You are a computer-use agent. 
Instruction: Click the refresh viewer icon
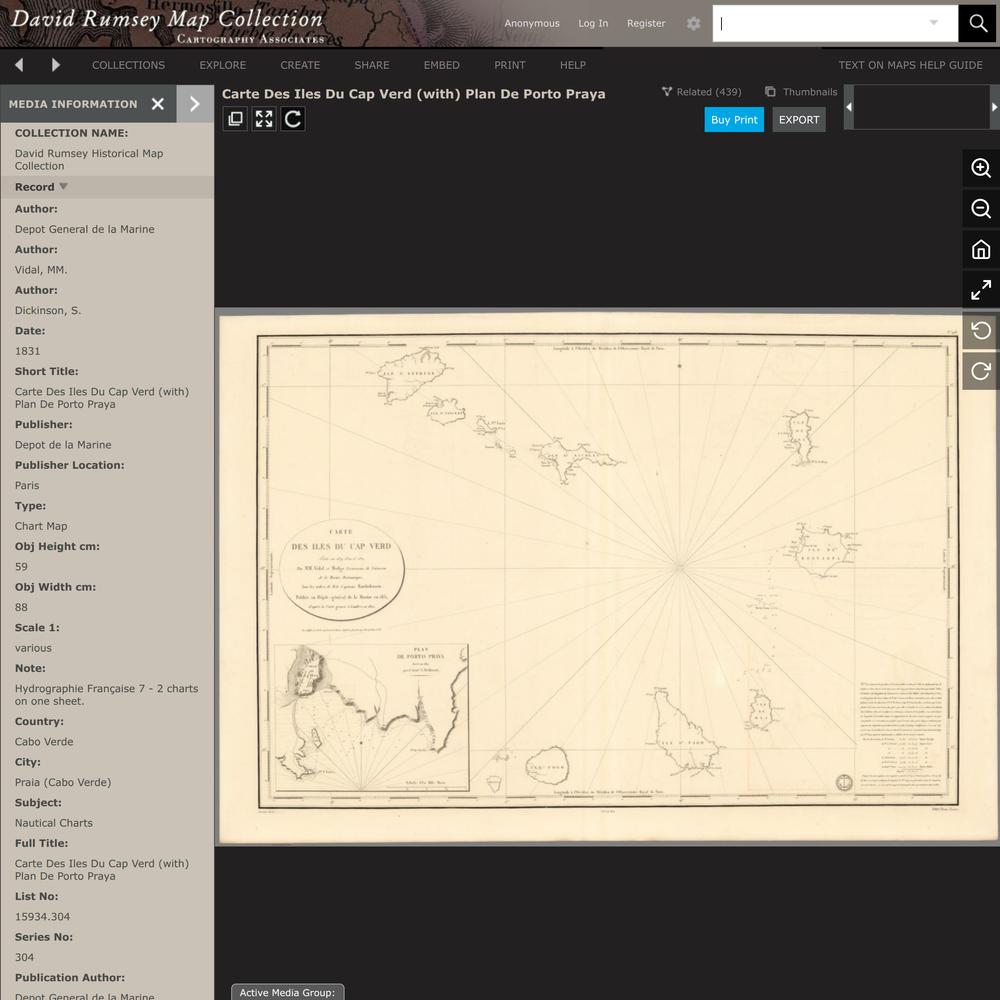point(293,119)
